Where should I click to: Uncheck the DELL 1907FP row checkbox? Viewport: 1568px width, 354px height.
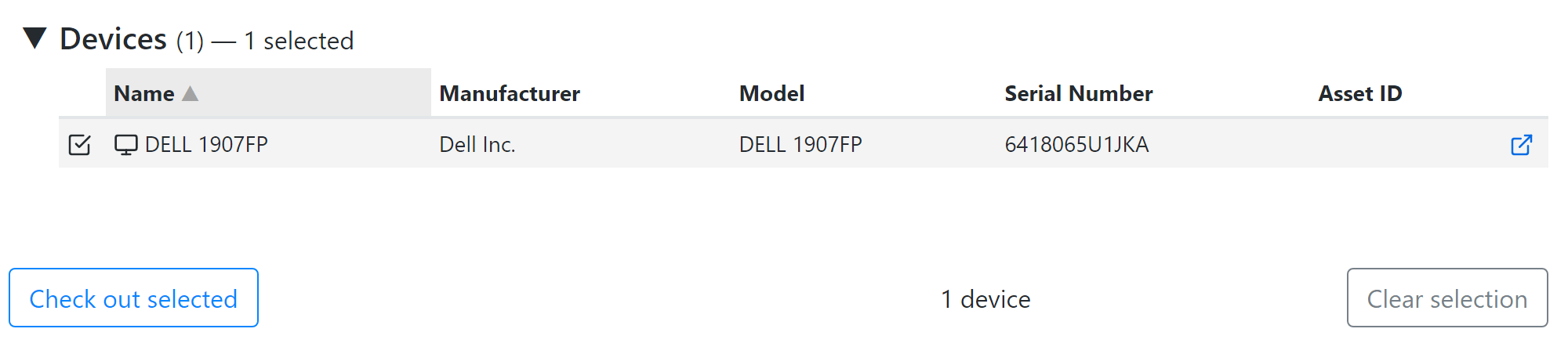80,145
